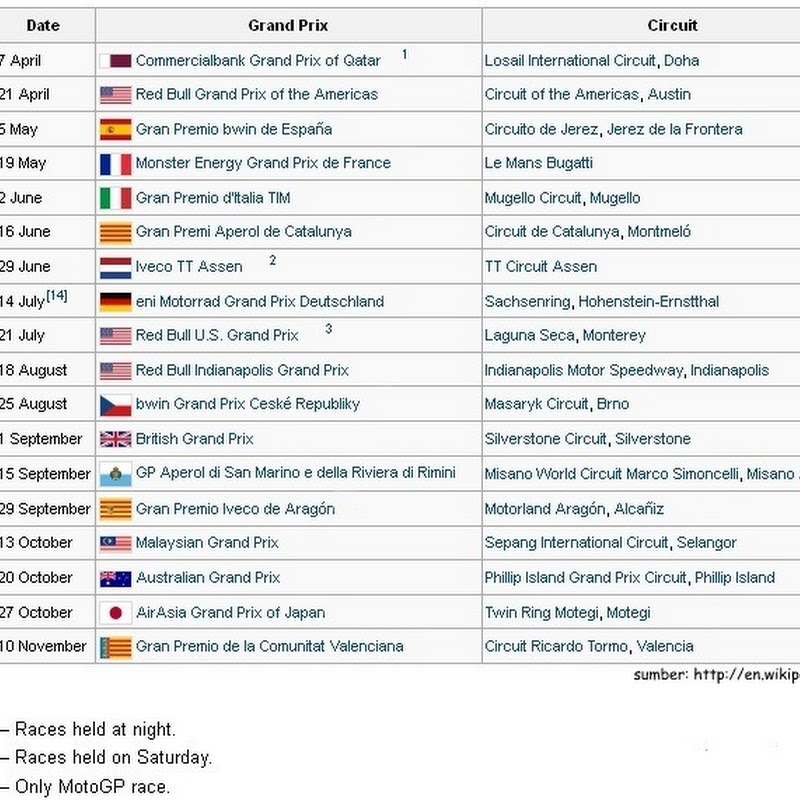Click the Qatar flag icon
Viewport: 800px width, 800px height.
[x=115, y=61]
